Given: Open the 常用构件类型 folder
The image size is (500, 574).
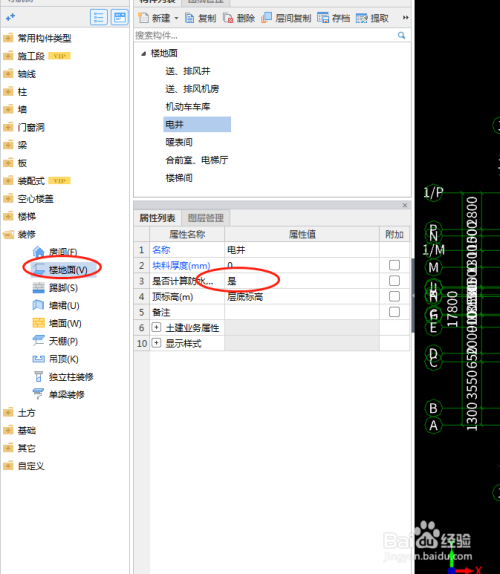Looking at the screenshot, I should 37,38.
